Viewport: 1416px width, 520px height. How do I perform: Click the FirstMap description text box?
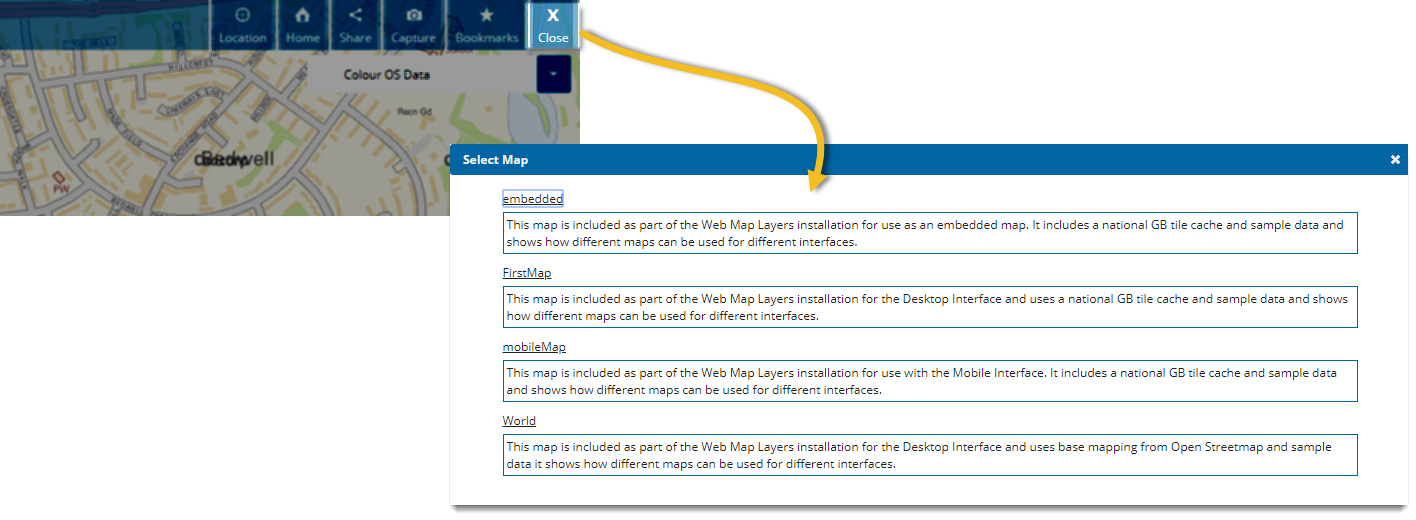click(929, 307)
